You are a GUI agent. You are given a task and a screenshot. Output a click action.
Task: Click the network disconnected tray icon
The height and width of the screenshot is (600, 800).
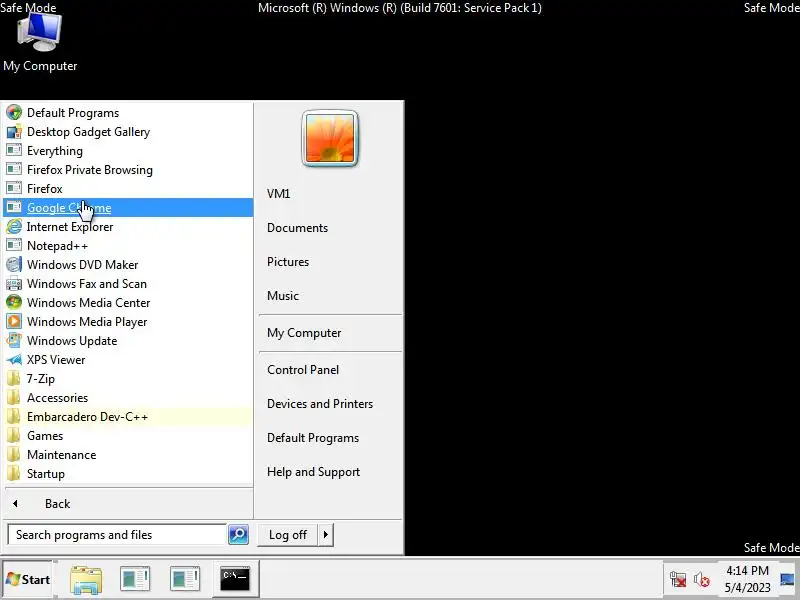click(678, 580)
